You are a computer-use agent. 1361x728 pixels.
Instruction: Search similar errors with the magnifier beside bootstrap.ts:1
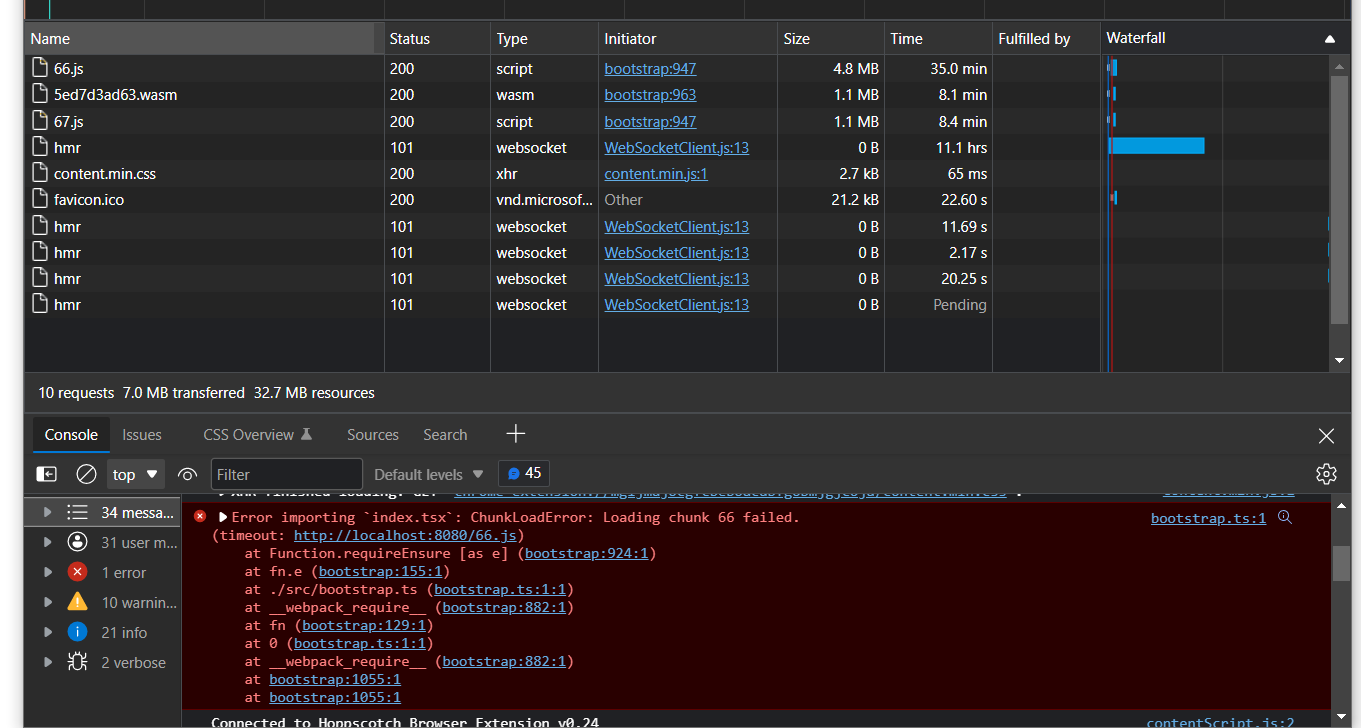click(x=1285, y=518)
